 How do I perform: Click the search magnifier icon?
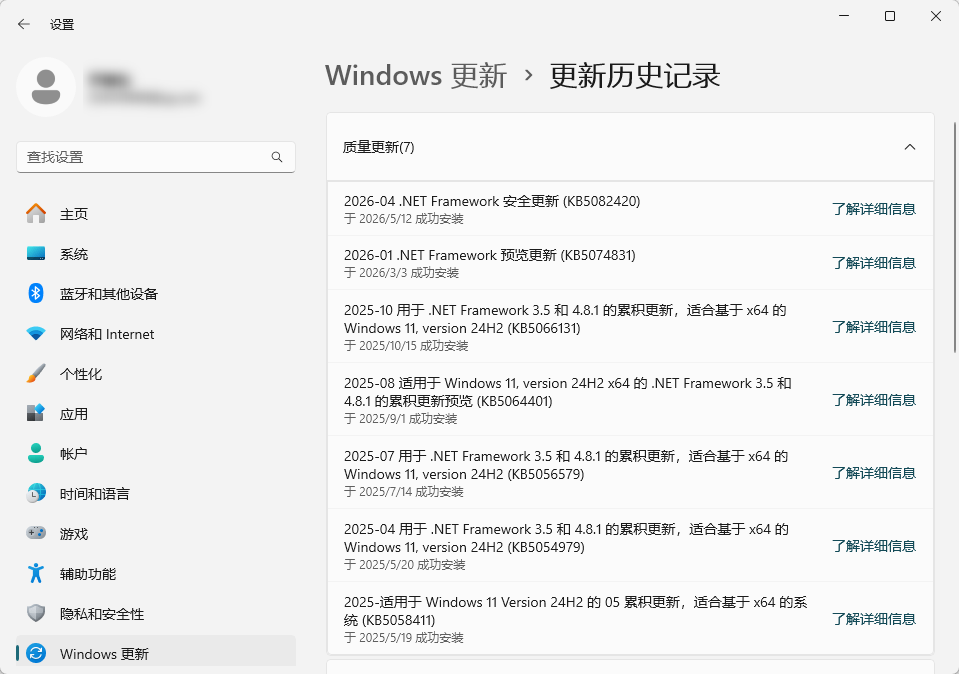pos(276,157)
